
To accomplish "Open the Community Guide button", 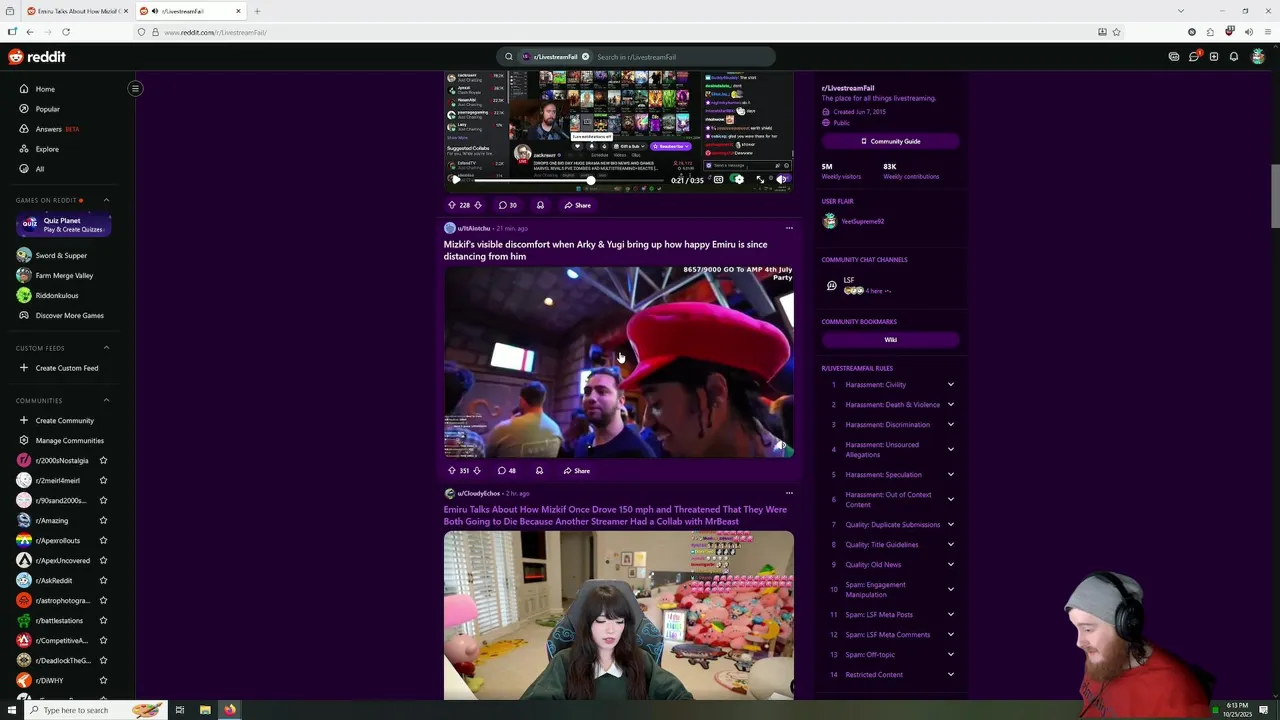I will [890, 141].
